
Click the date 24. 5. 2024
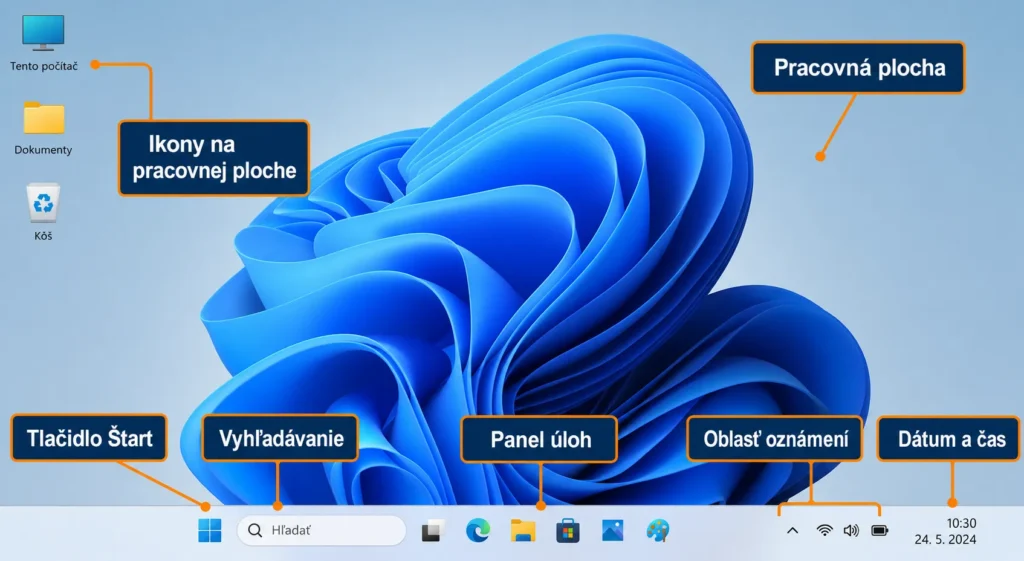pyautogui.click(x=945, y=539)
